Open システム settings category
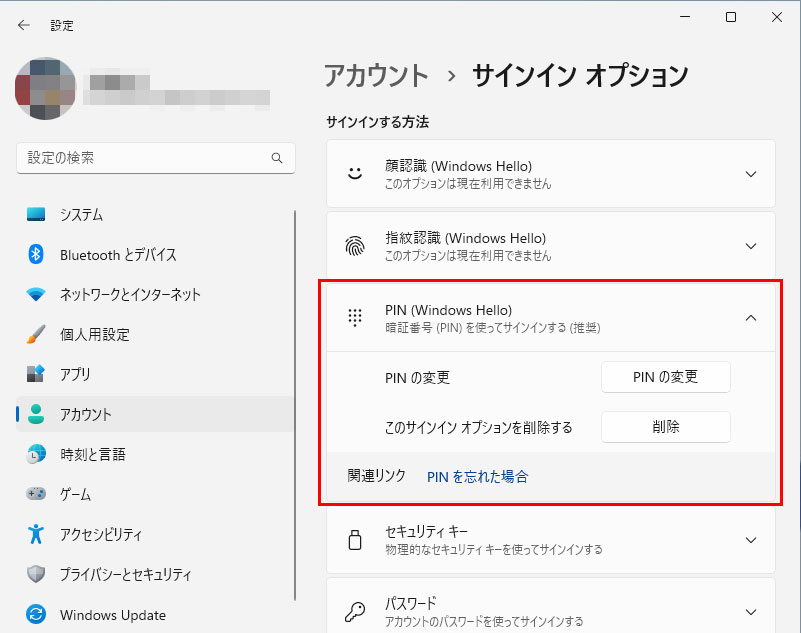This screenshot has height=633, width=801. coord(155,214)
